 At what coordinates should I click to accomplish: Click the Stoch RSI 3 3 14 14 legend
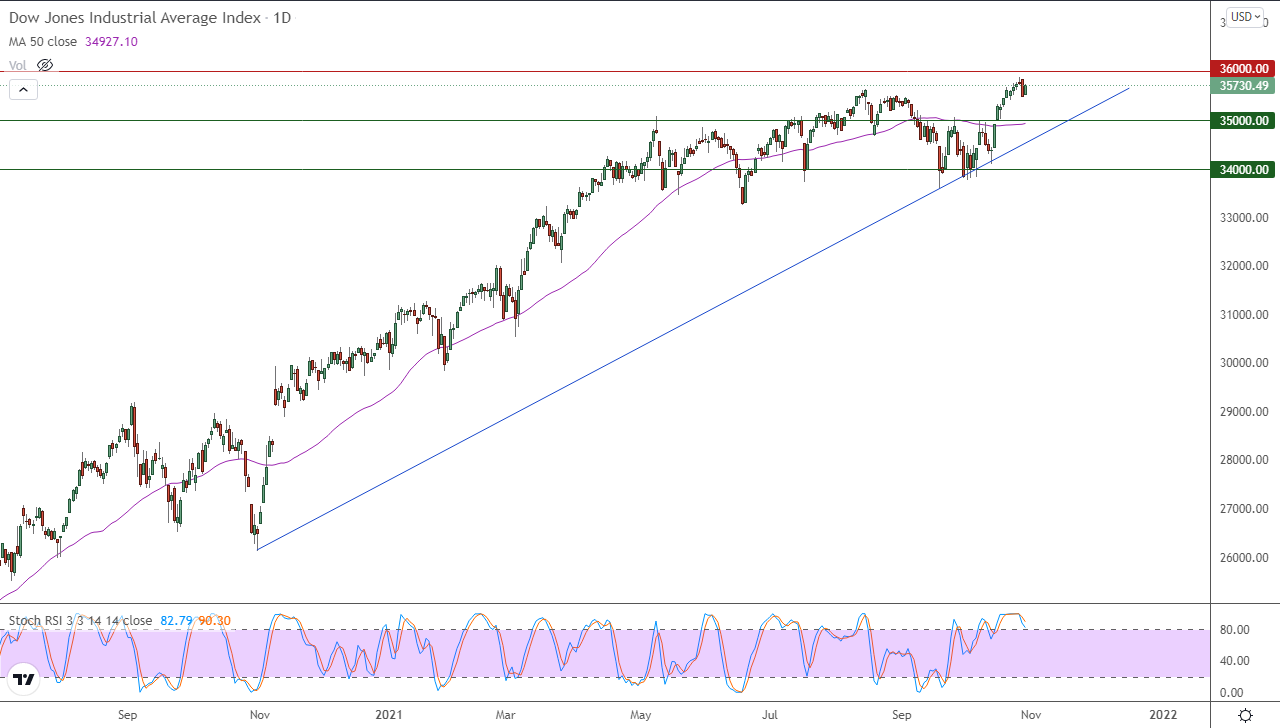point(80,621)
